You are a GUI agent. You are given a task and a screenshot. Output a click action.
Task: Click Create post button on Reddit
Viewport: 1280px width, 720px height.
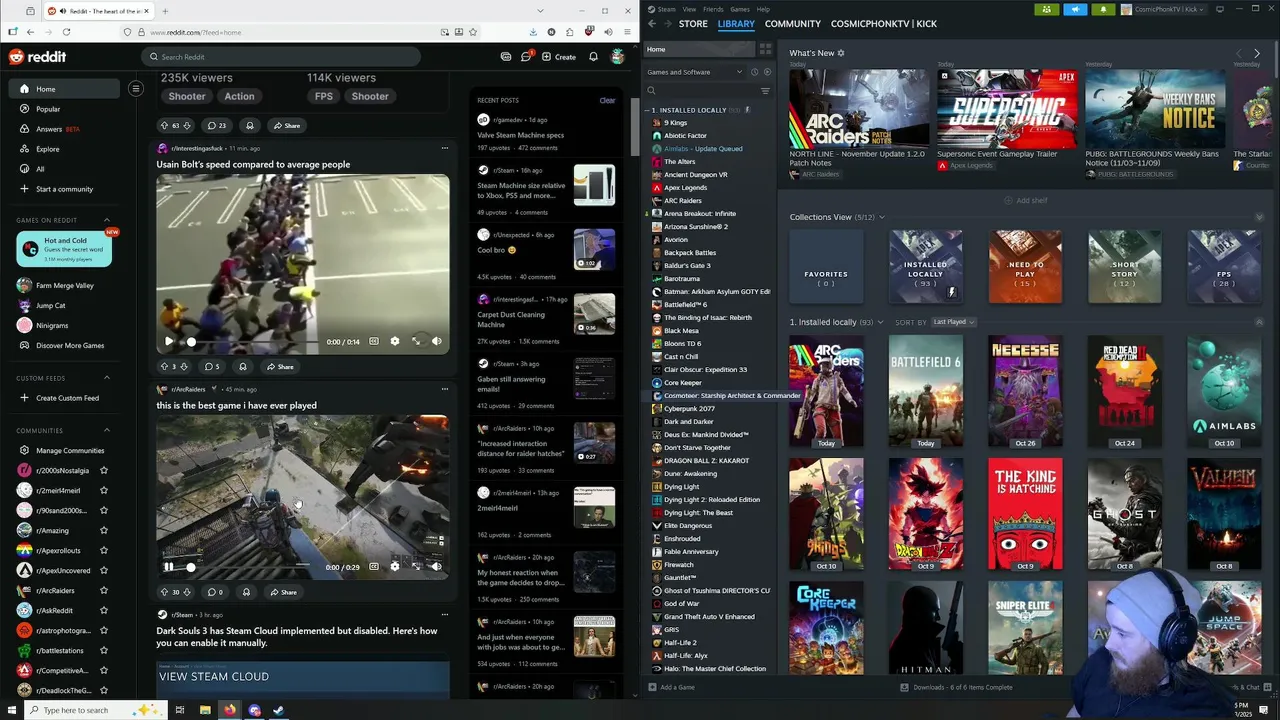(x=559, y=57)
